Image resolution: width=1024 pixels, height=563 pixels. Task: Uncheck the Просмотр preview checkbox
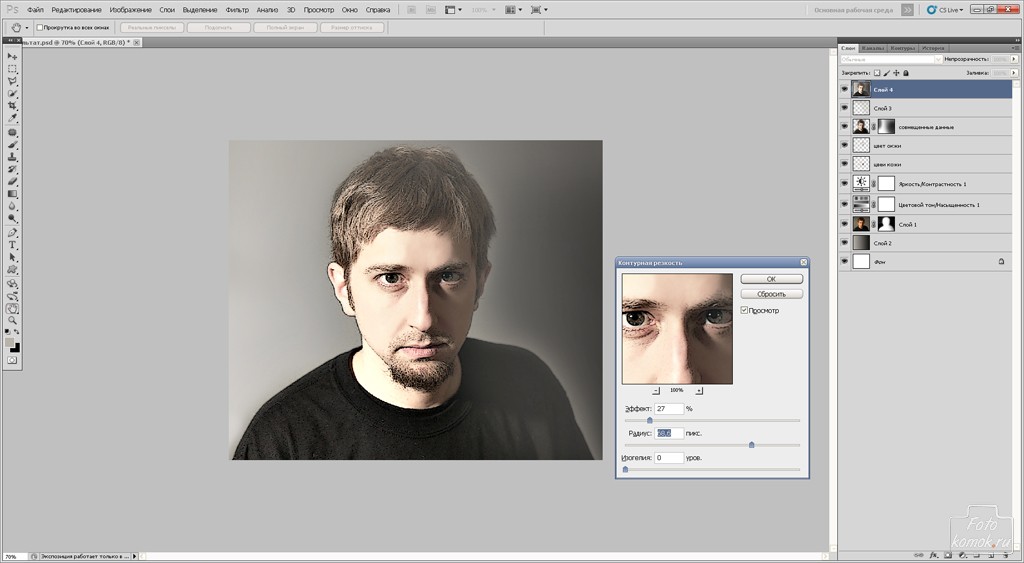pos(744,311)
